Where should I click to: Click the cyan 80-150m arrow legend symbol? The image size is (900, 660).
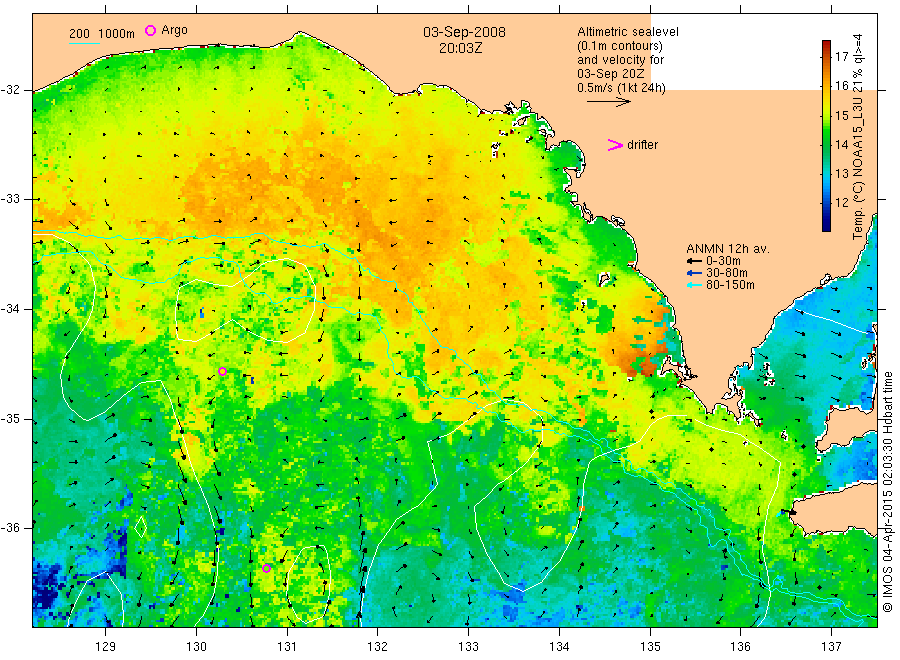tap(695, 285)
